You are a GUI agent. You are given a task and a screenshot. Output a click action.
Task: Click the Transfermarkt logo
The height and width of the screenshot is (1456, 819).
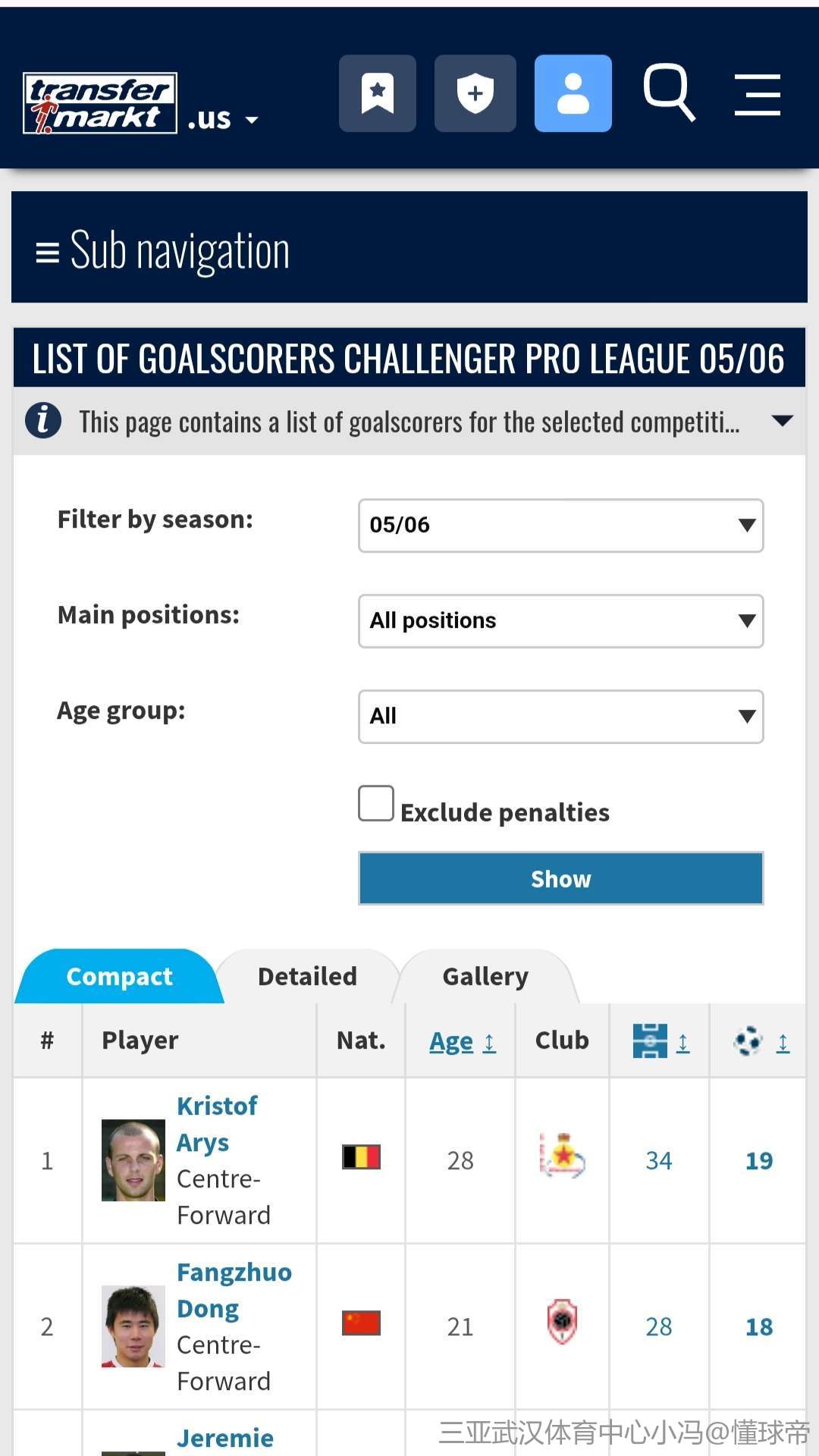100,103
